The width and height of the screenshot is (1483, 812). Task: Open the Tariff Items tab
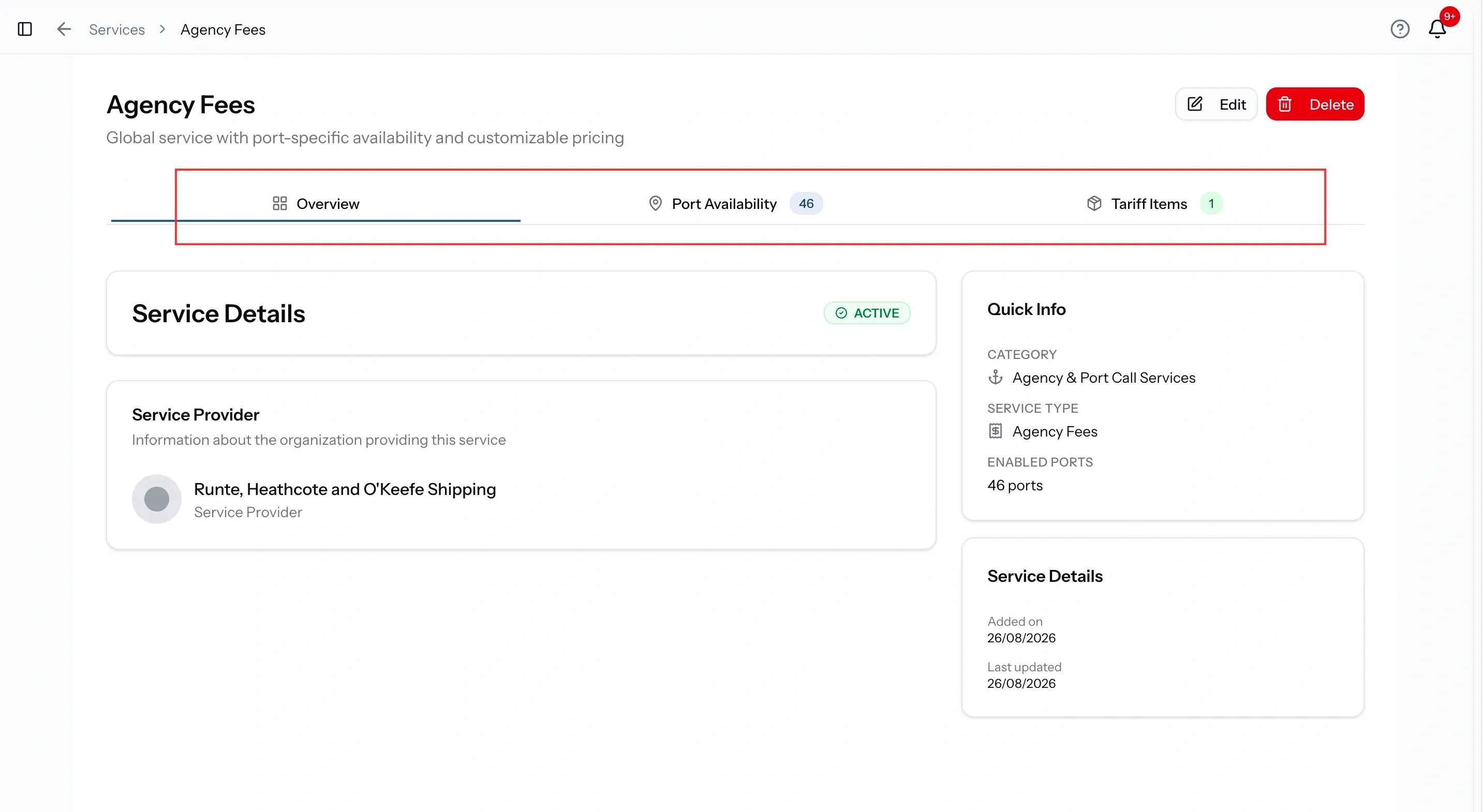[x=1154, y=204]
